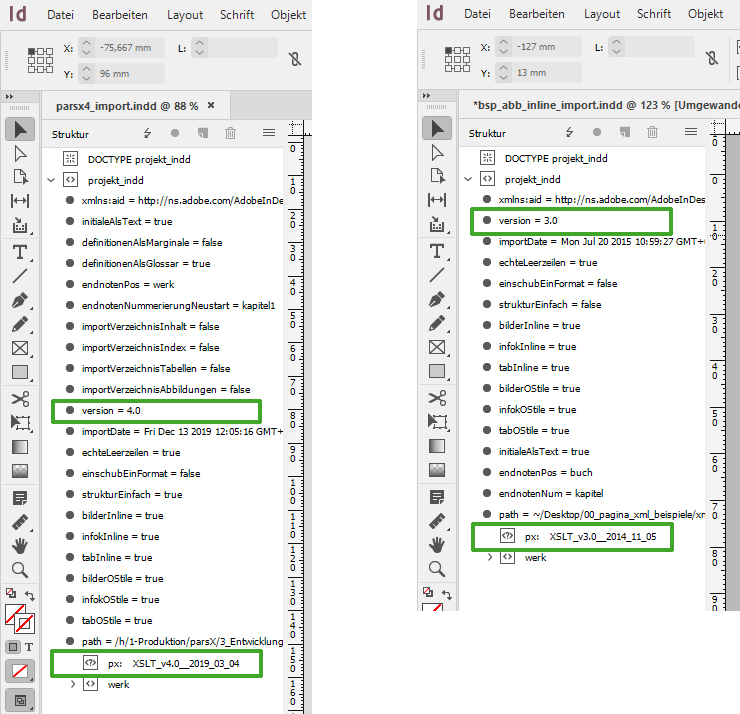The height and width of the screenshot is (714, 740).
Task: Select the Pencil tool in the bsp_abb_inline_import window
Action: (x=437, y=324)
